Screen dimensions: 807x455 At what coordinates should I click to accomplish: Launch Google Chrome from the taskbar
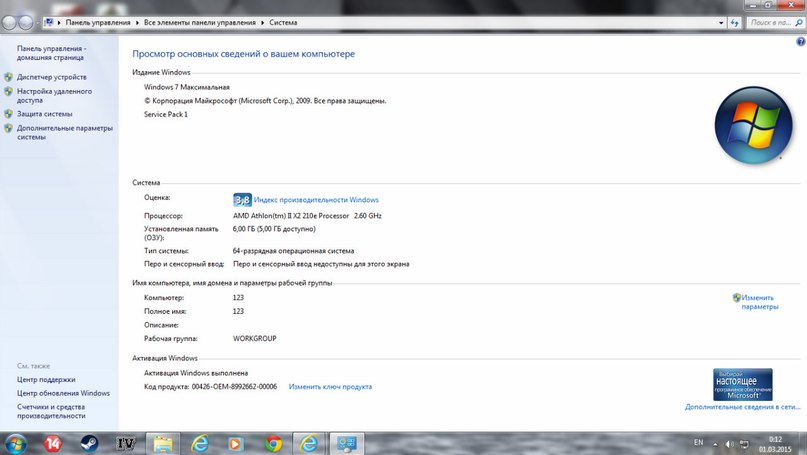(273, 444)
